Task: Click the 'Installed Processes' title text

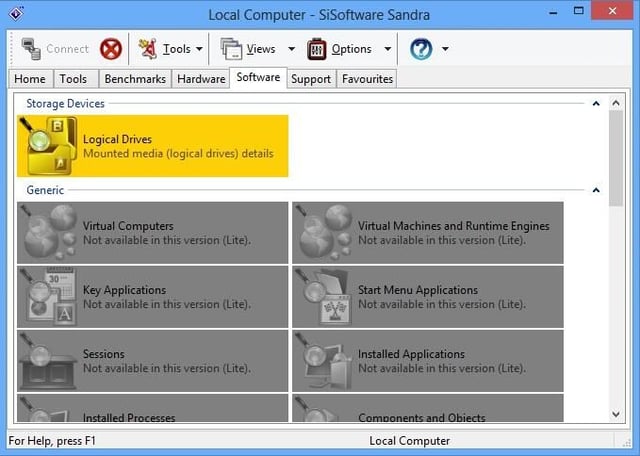Action: click(x=129, y=417)
